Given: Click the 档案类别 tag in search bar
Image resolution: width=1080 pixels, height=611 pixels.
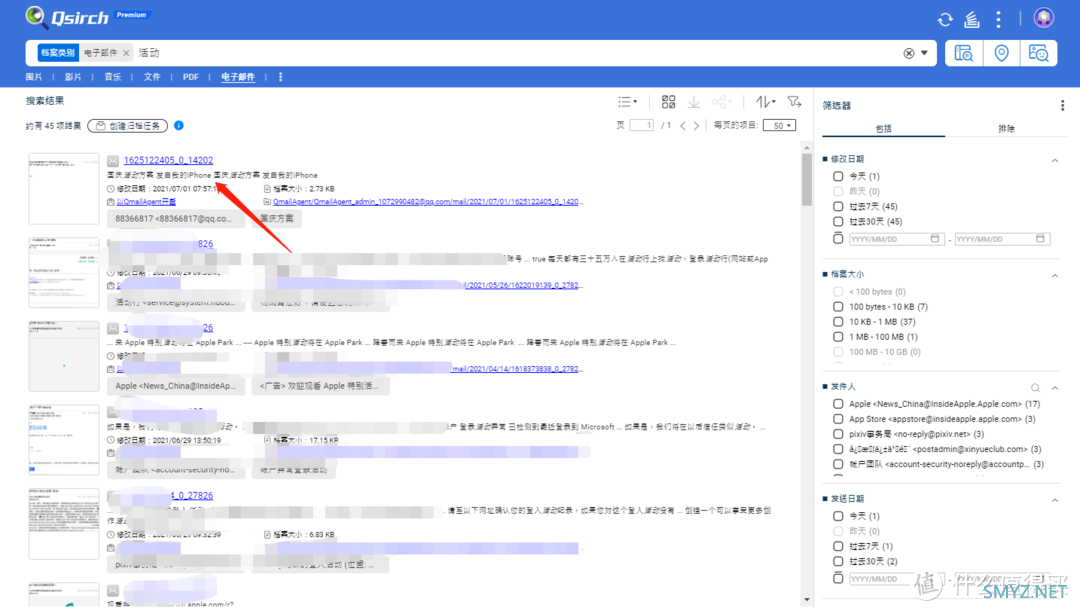Looking at the screenshot, I should click(x=58, y=53).
